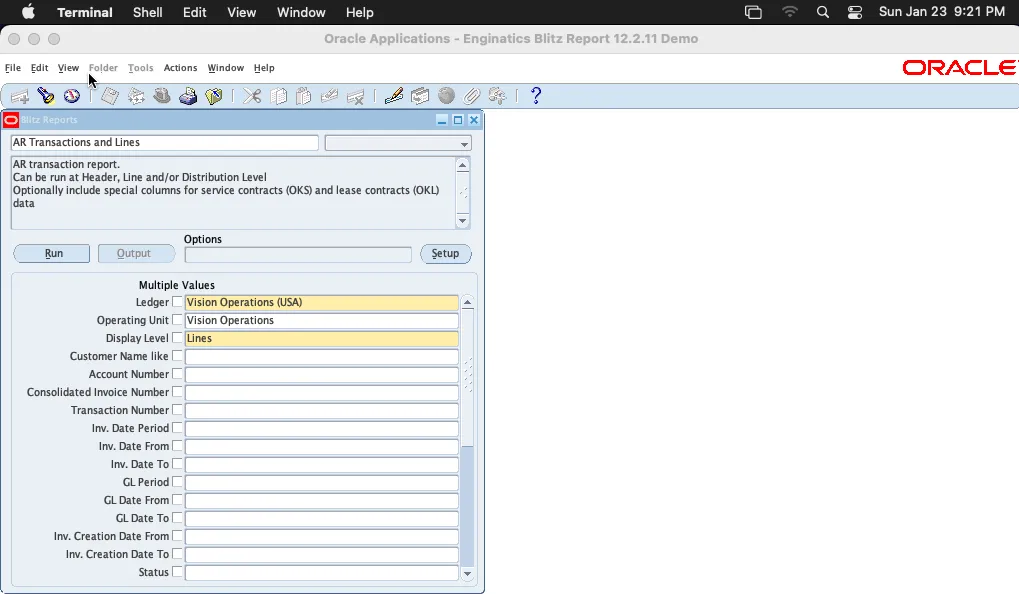Click the Ledger field Vision Operations (USA)
This screenshot has height=594, width=1019.
pyautogui.click(x=322, y=302)
